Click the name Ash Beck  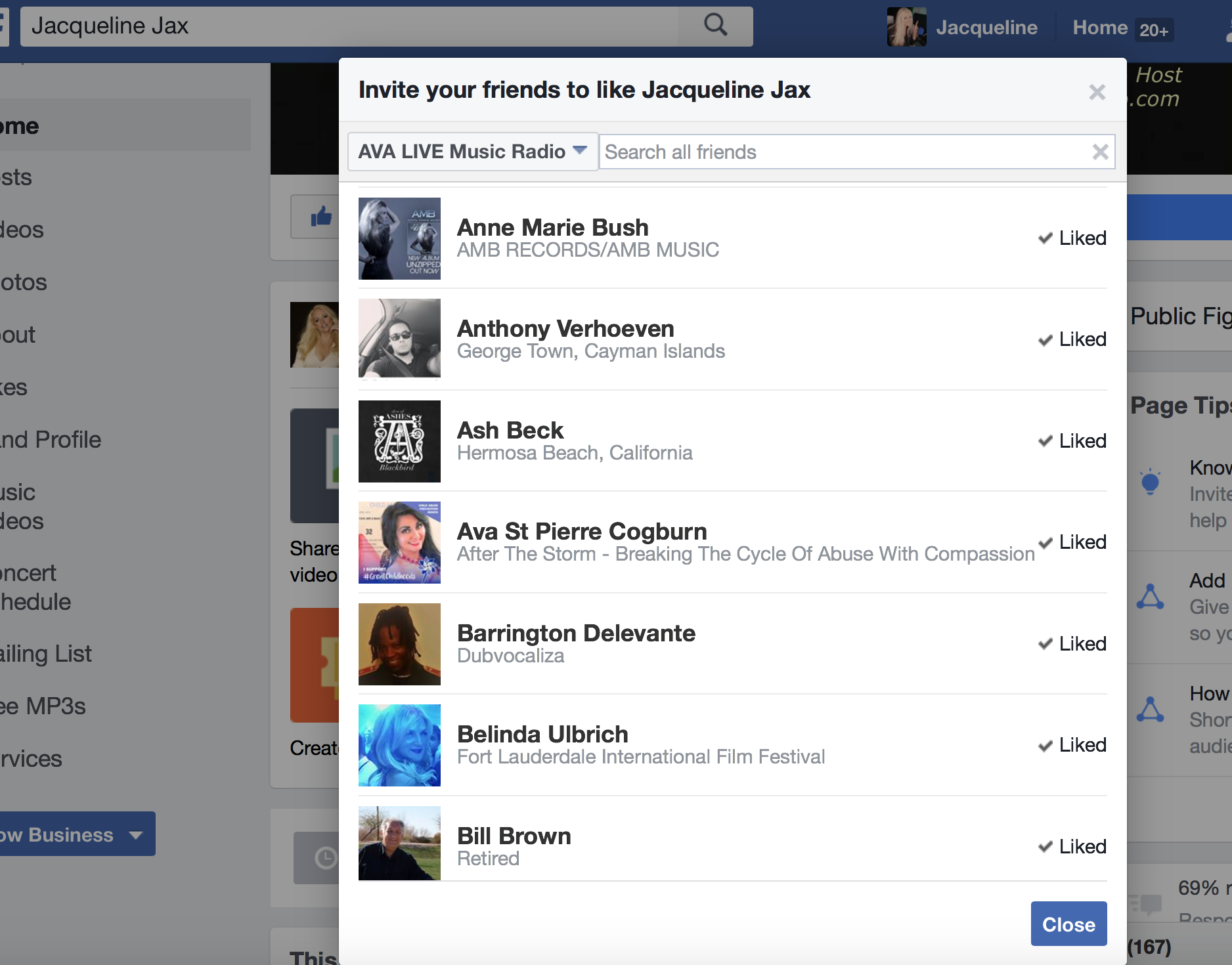pos(510,430)
